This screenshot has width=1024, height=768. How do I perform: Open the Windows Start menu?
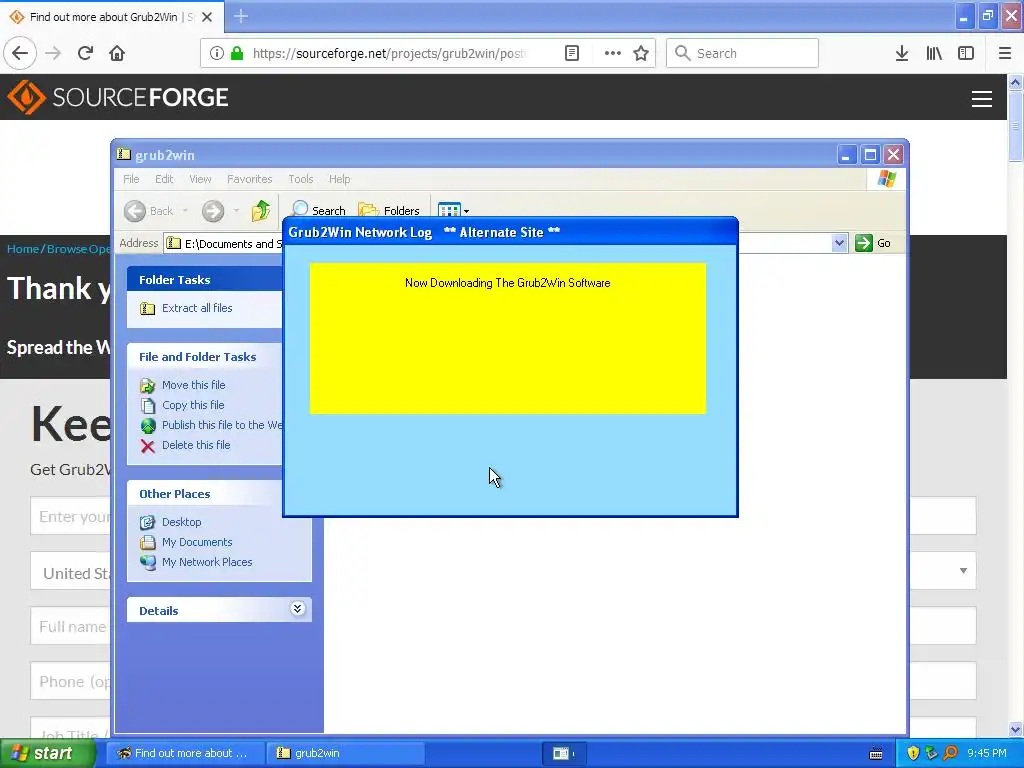click(47, 753)
